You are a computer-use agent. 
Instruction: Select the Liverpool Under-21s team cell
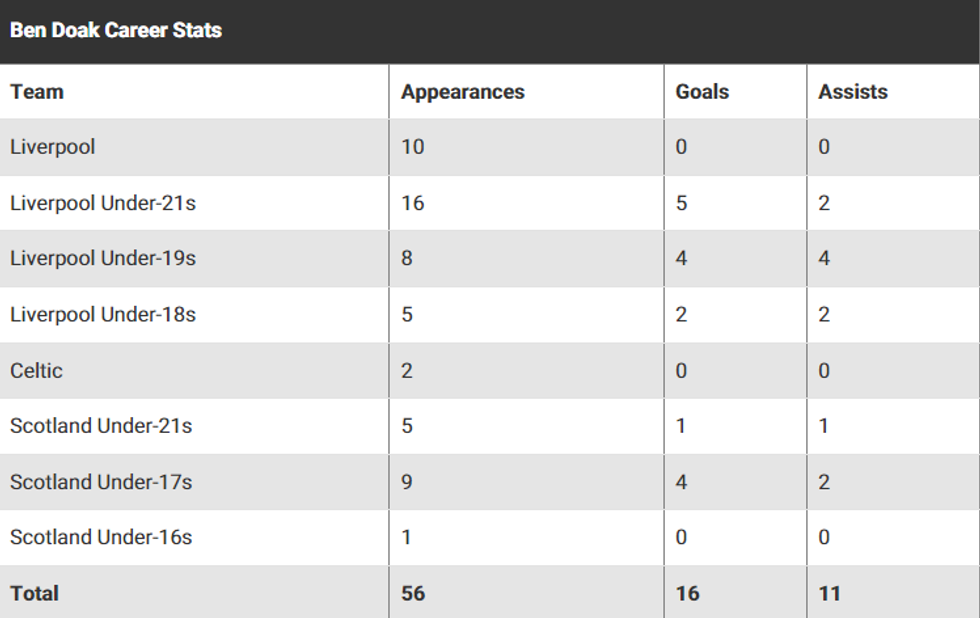click(103, 203)
